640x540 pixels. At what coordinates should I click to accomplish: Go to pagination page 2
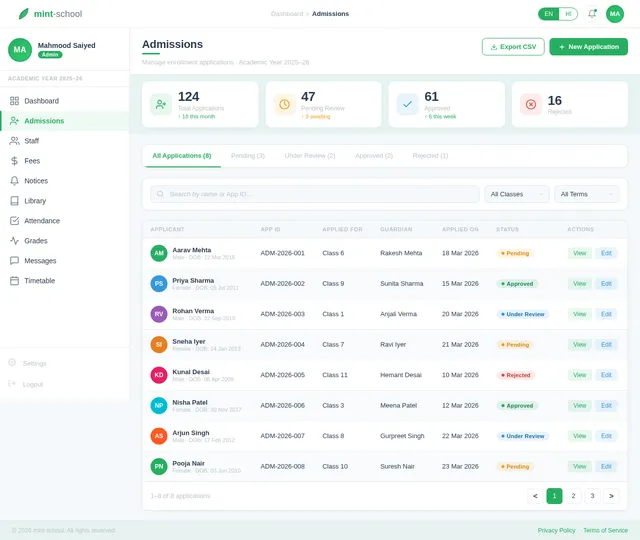point(573,495)
